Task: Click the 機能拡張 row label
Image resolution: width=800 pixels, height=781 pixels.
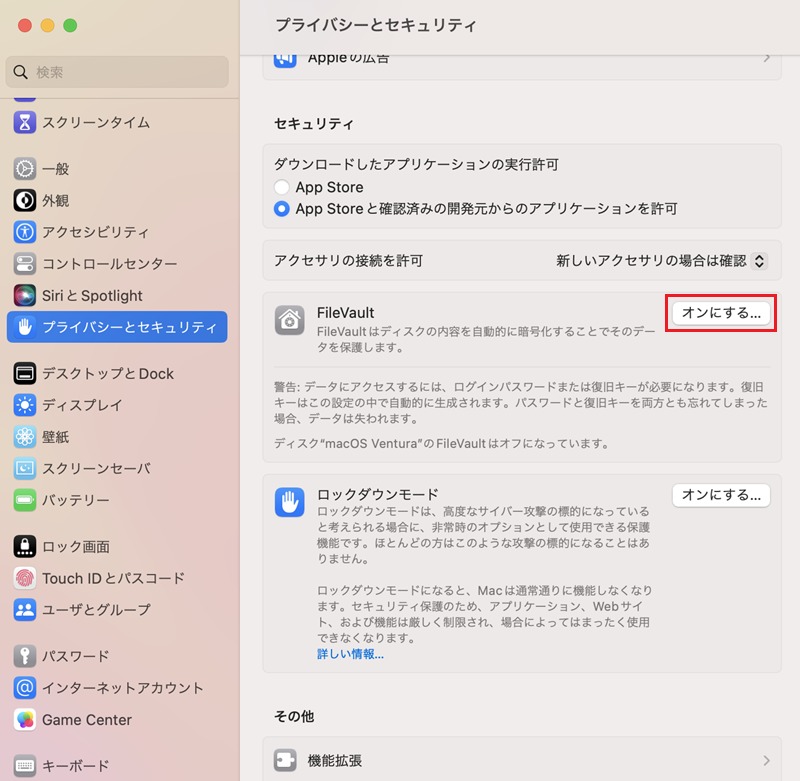Action: click(x=335, y=761)
